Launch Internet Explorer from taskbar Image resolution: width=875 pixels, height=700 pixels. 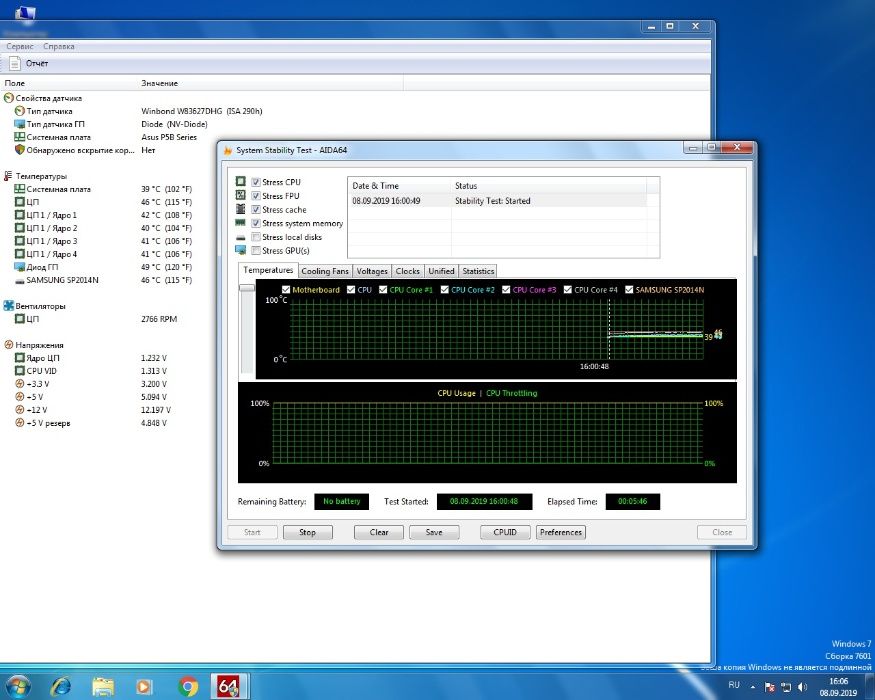click(60, 686)
